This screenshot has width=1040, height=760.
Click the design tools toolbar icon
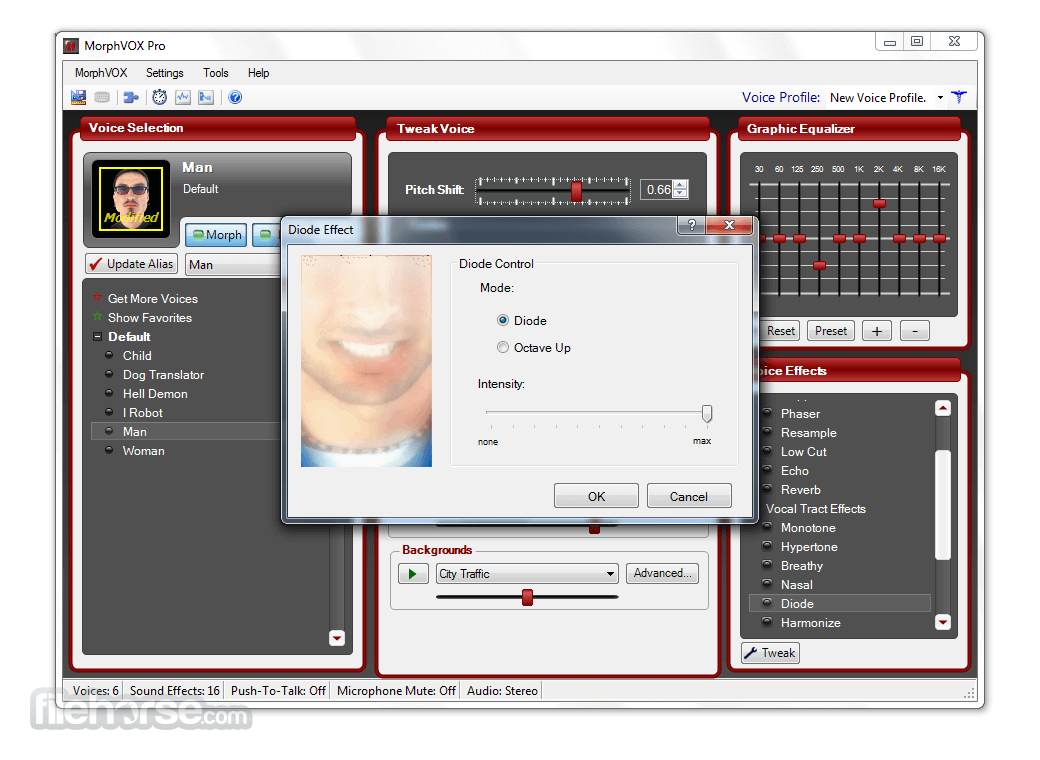point(78,97)
